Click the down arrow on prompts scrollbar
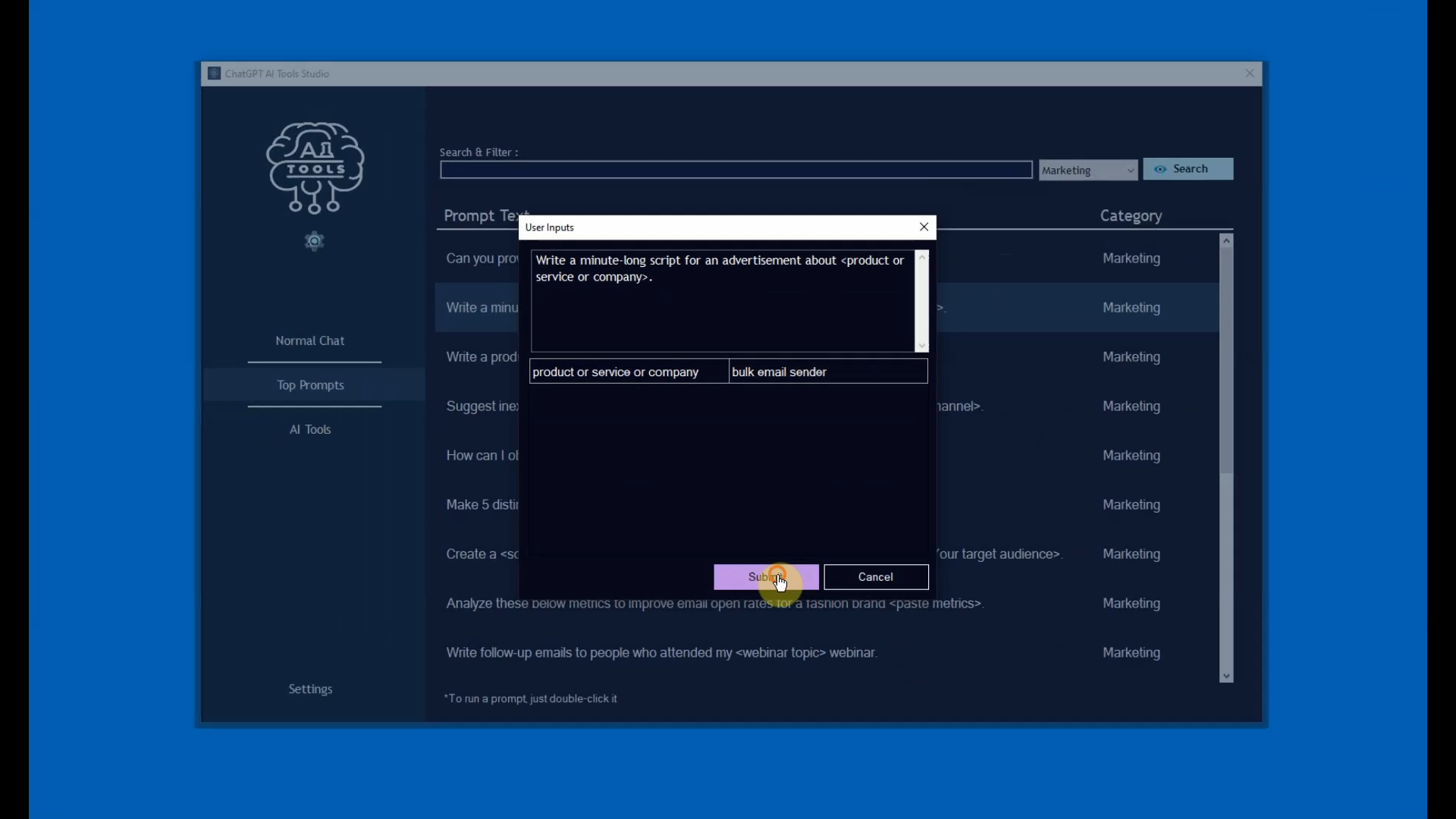 tap(1226, 676)
